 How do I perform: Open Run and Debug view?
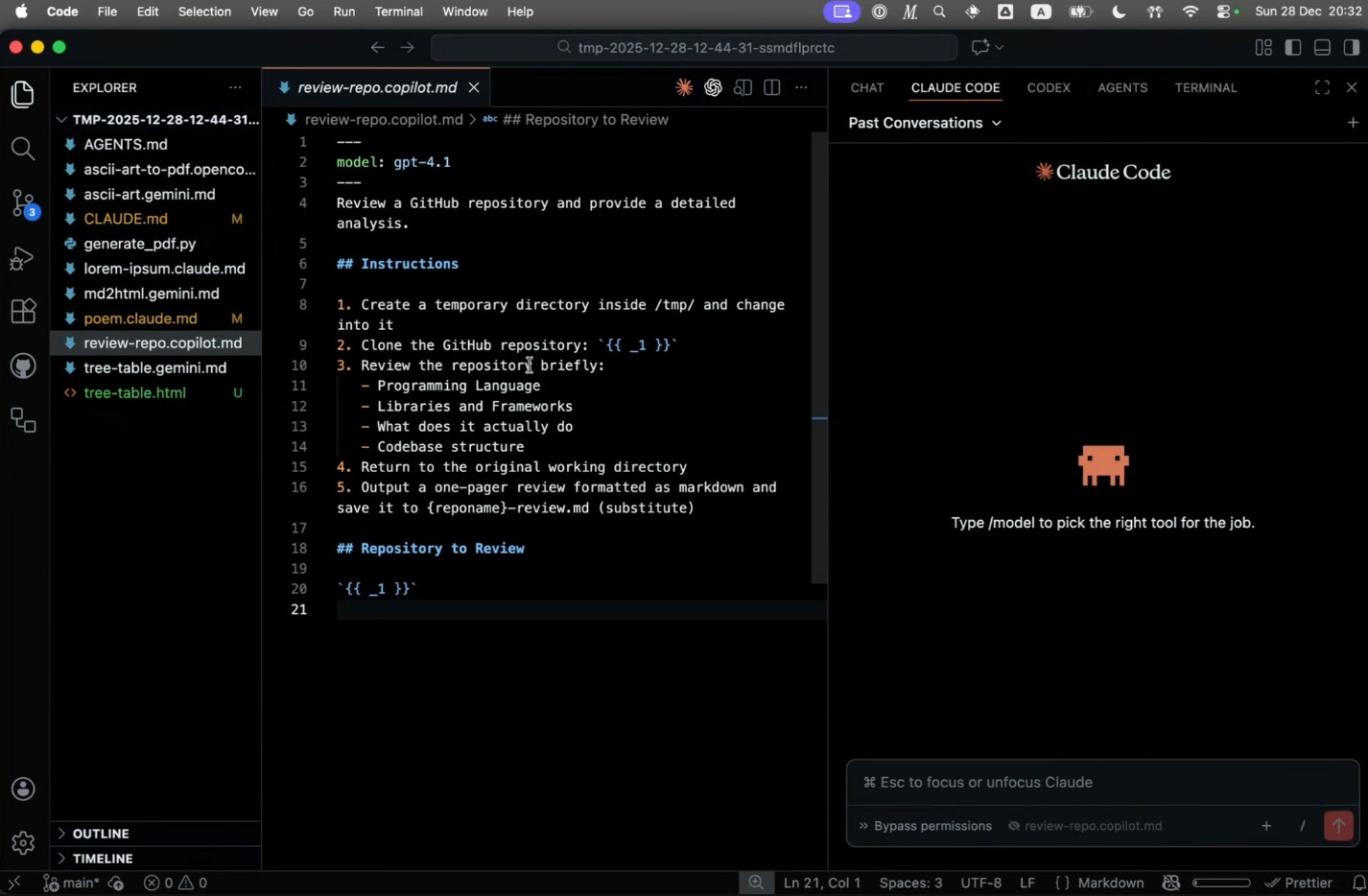(23, 258)
